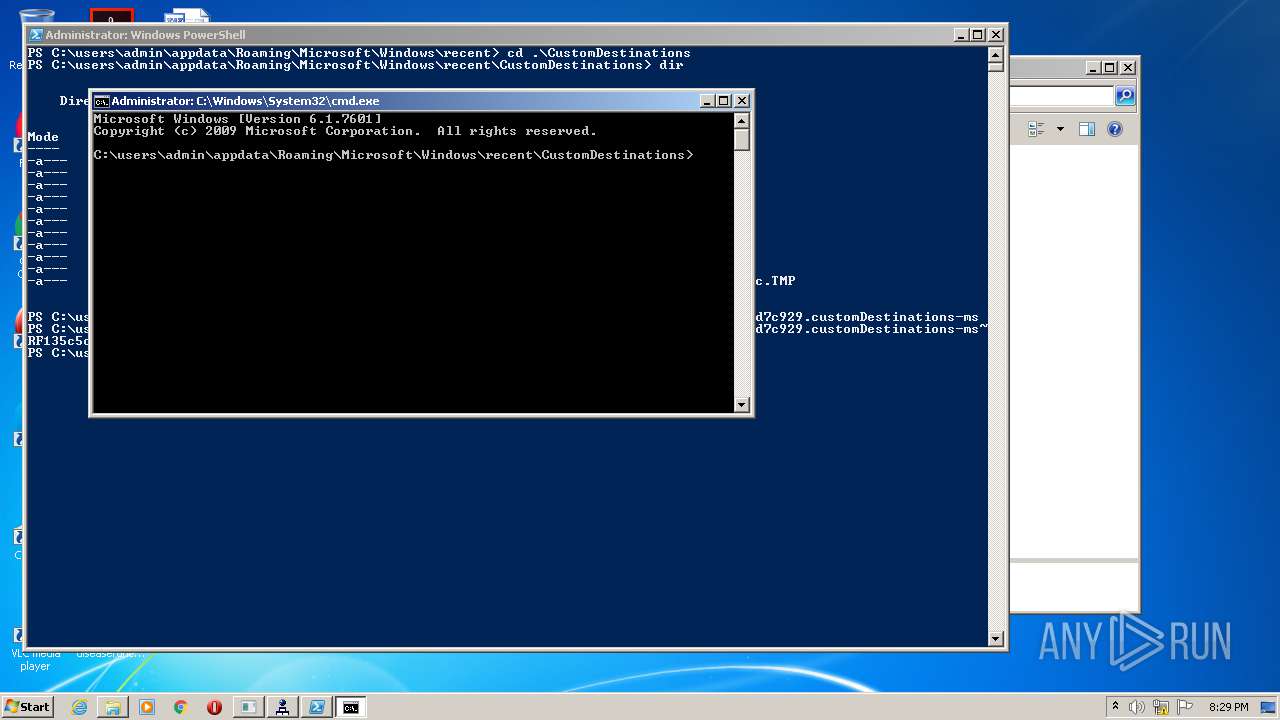Change view icon in Explorer window
Viewport: 1280px width, 720px height.
1036,129
